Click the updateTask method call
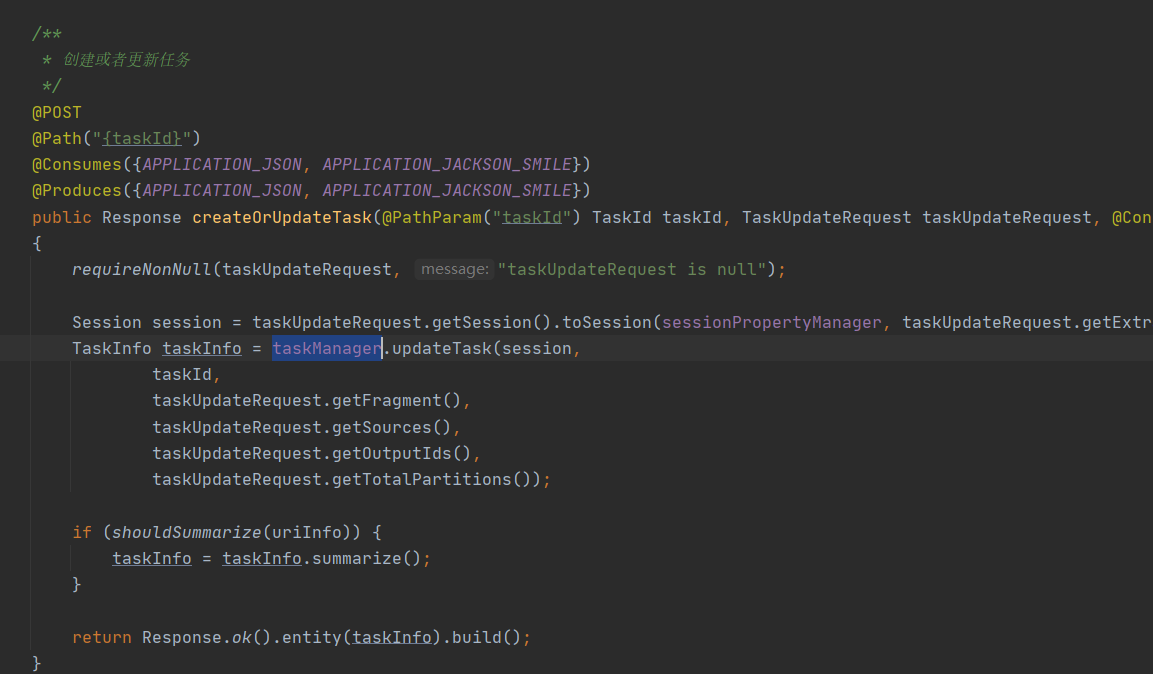The height and width of the screenshot is (674, 1153). click(x=441, y=348)
